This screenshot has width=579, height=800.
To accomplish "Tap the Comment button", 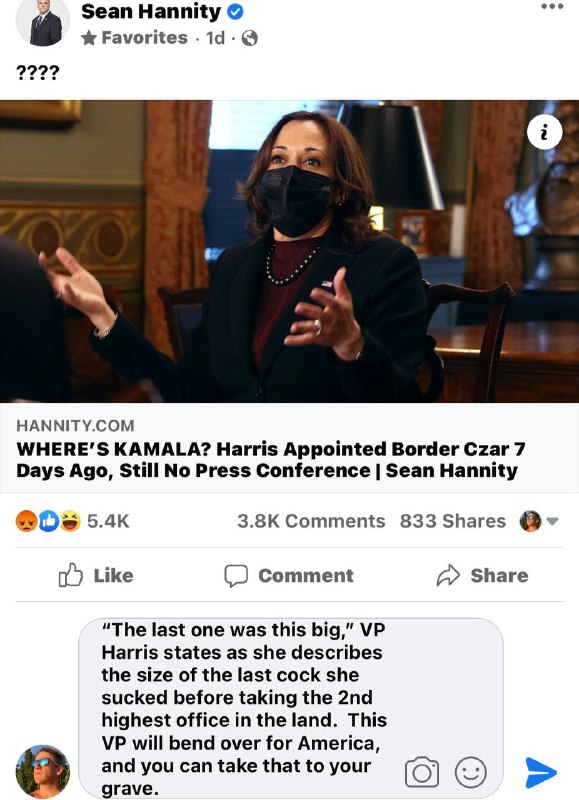I will click(x=289, y=576).
